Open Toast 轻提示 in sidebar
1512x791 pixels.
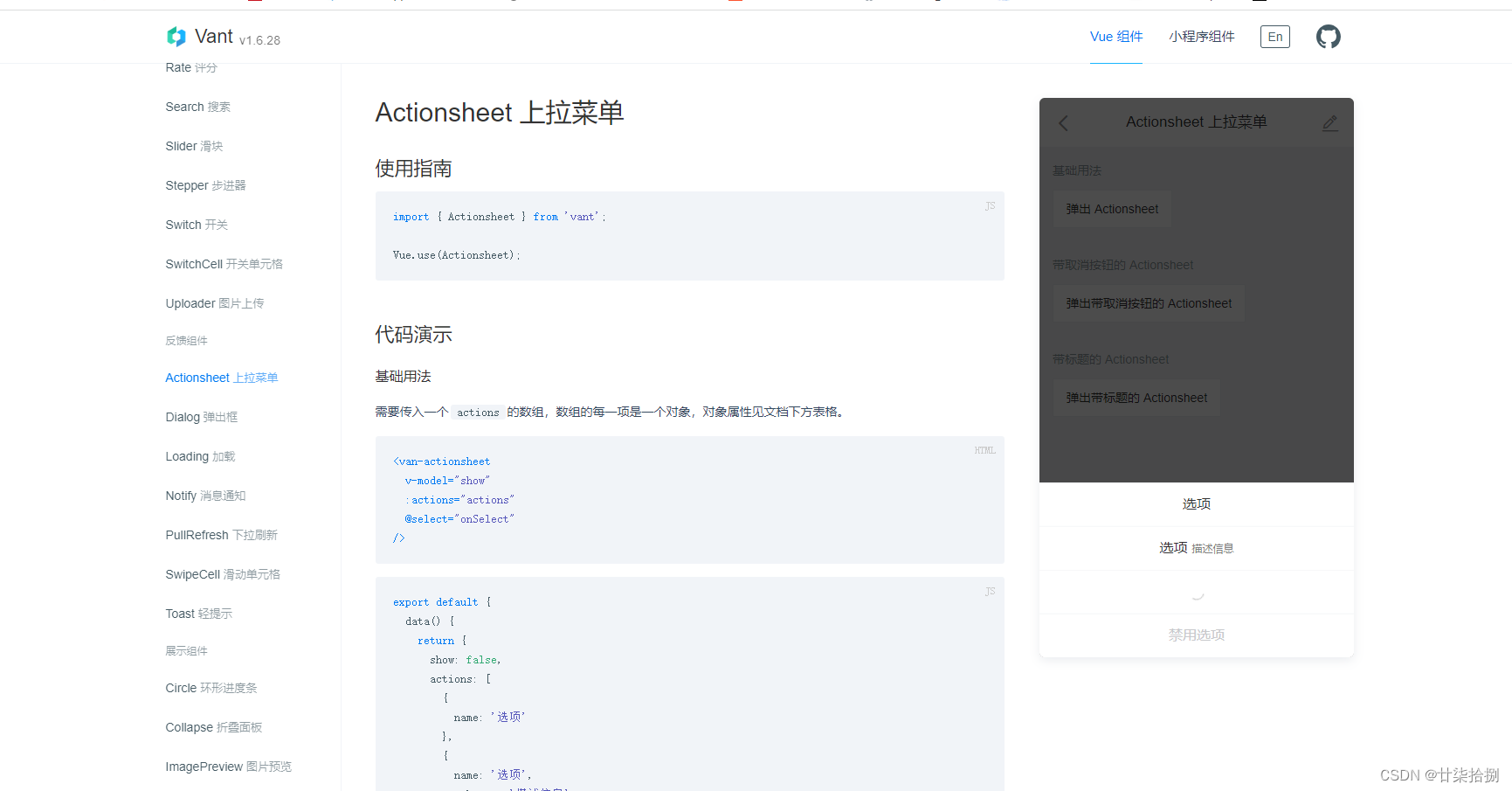click(199, 614)
